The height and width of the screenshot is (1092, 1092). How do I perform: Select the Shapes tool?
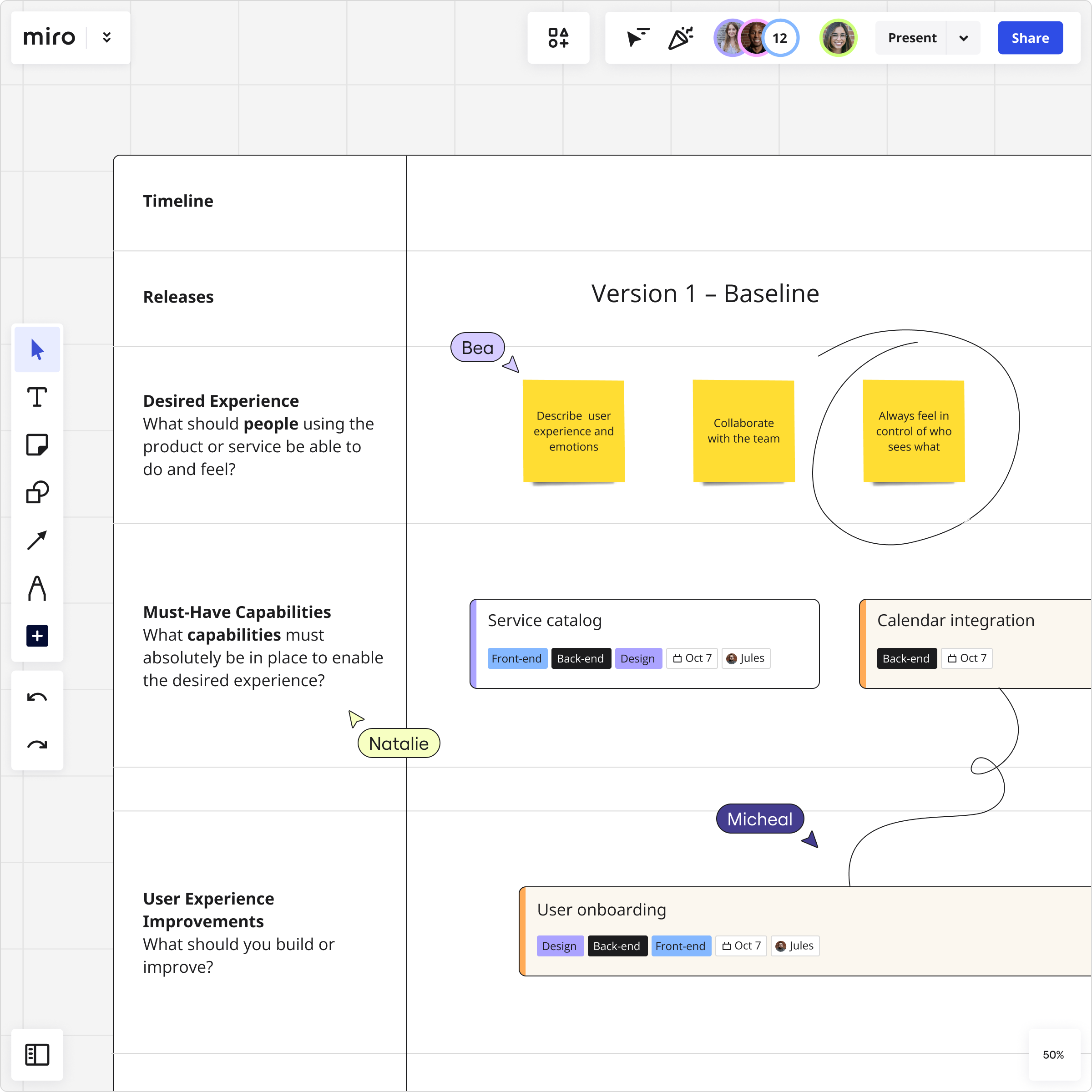click(37, 492)
